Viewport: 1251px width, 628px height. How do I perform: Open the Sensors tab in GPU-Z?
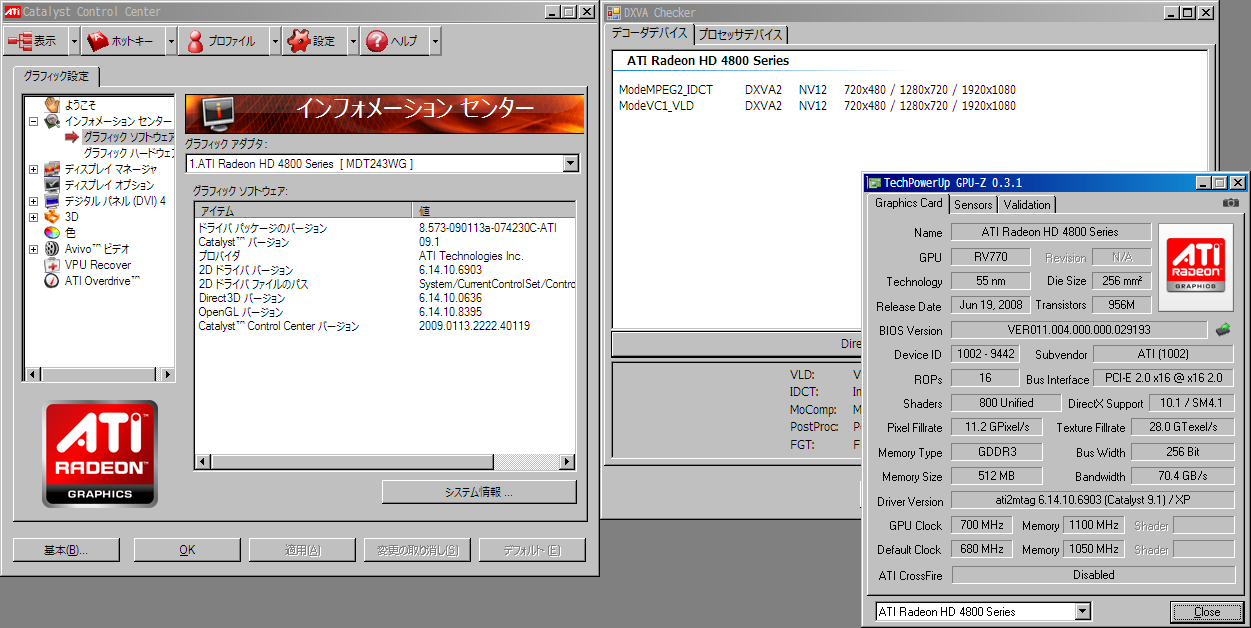(973, 205)
